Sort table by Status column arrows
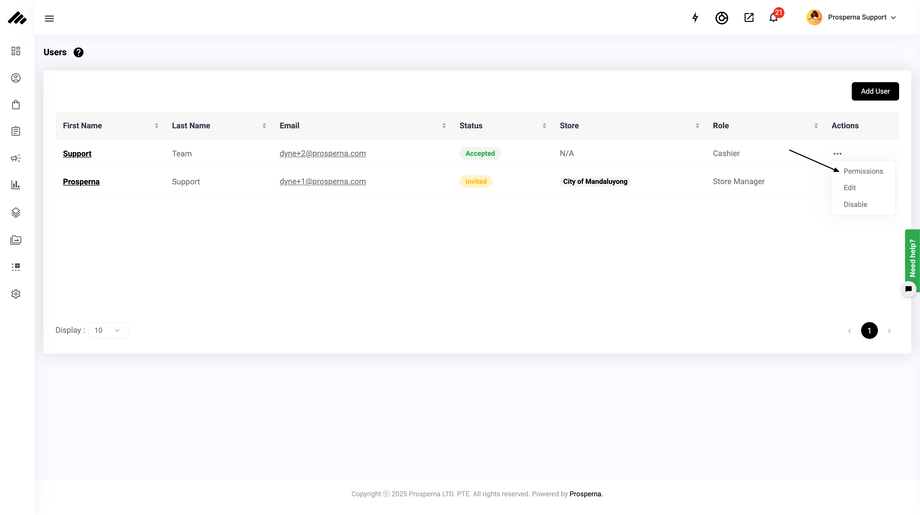The height and width of the screenshot is (515, 920). 544,126
